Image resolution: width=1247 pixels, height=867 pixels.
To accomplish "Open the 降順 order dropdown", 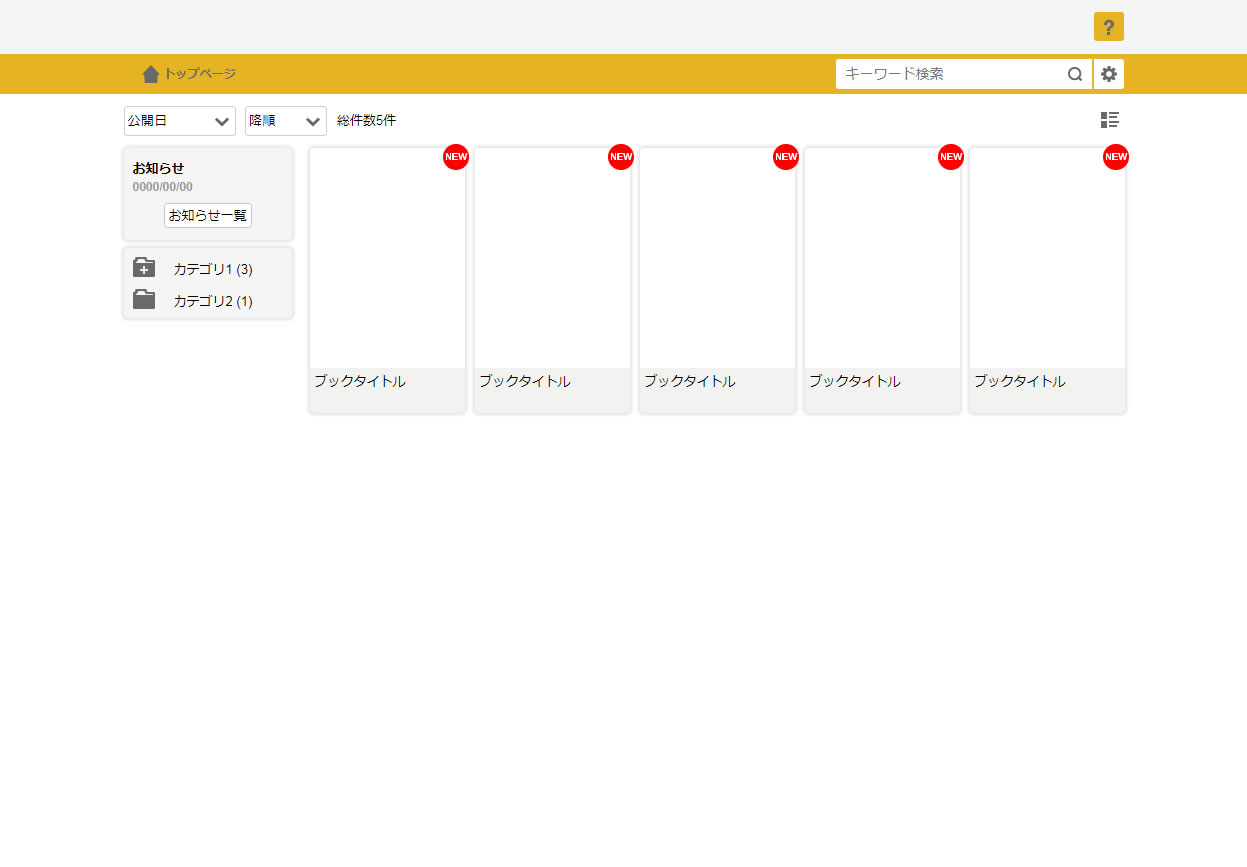I will 286,121.
